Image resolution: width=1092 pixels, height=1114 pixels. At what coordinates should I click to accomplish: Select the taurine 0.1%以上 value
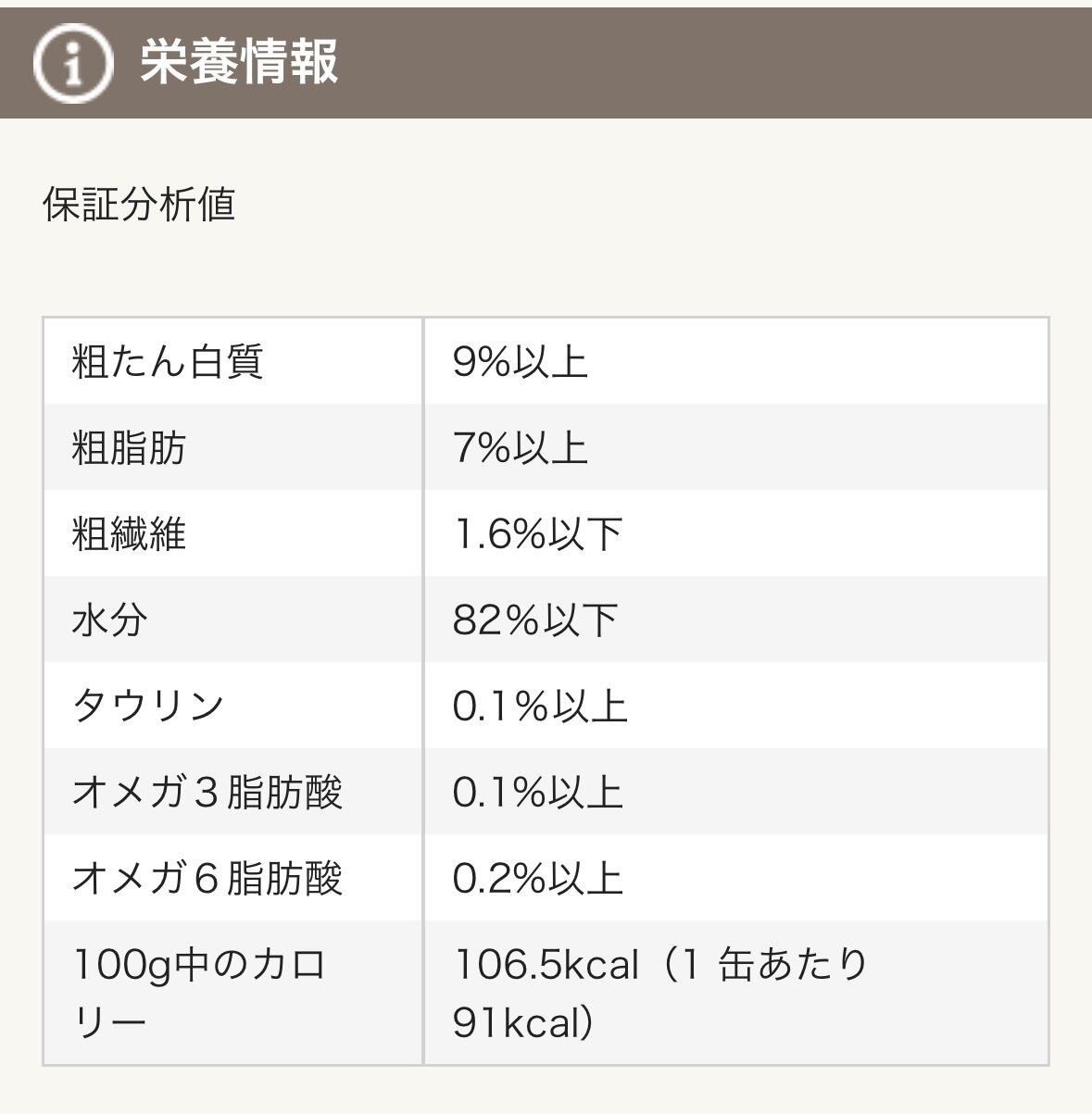point(539,706)
